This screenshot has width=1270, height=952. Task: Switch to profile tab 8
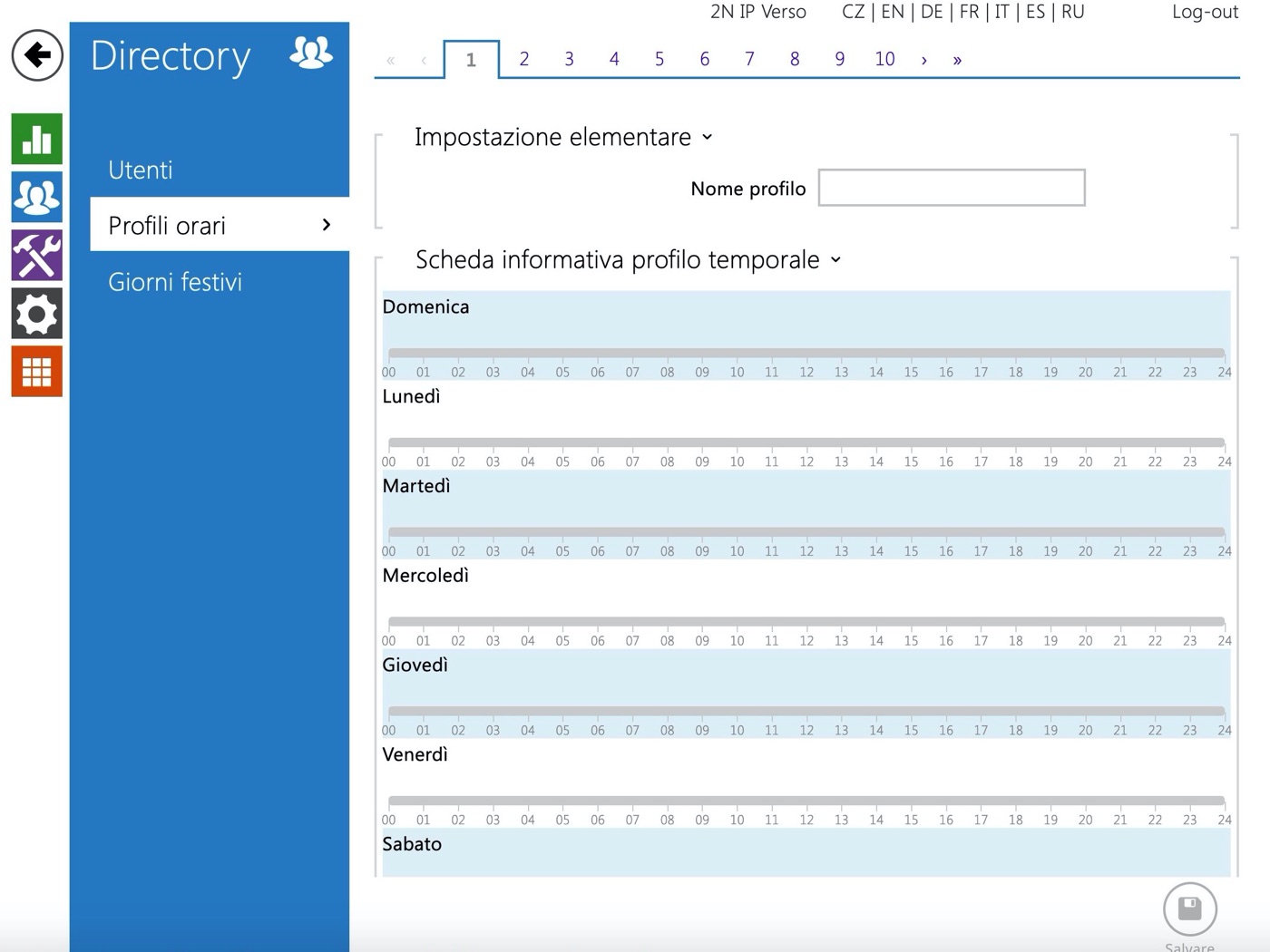point(795,60)
